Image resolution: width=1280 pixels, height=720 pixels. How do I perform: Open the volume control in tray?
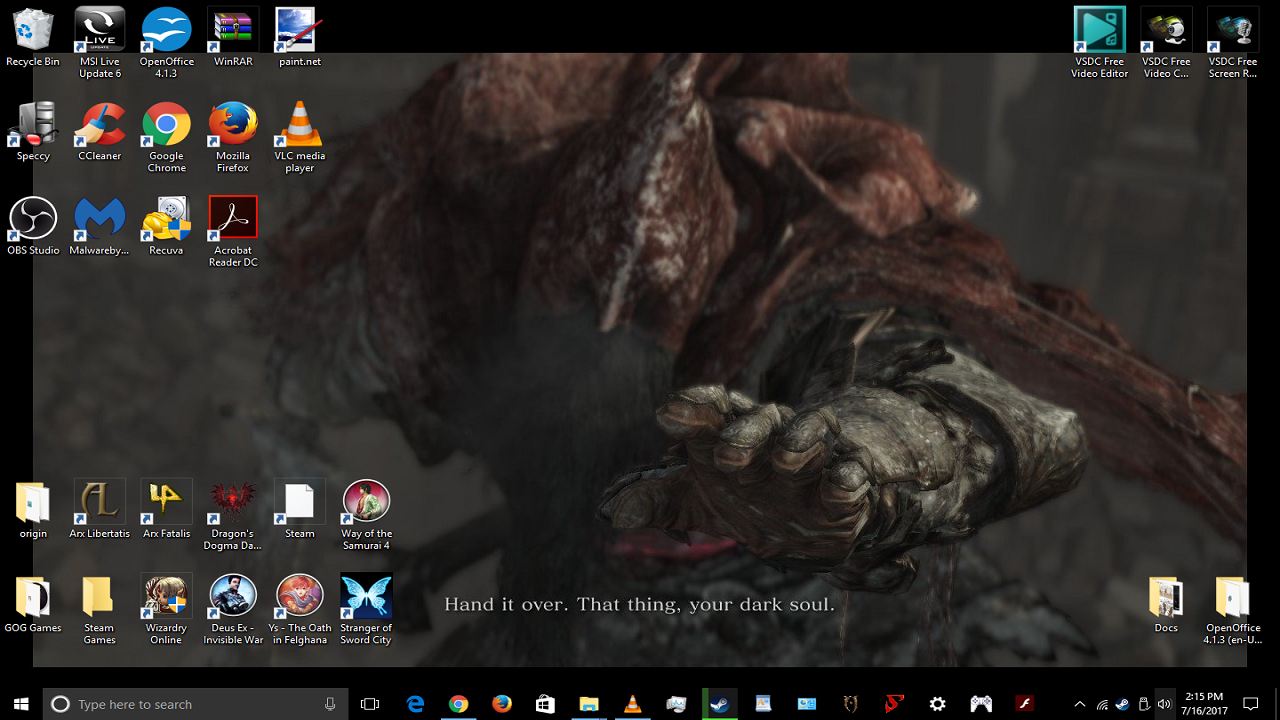[1164, 704]
